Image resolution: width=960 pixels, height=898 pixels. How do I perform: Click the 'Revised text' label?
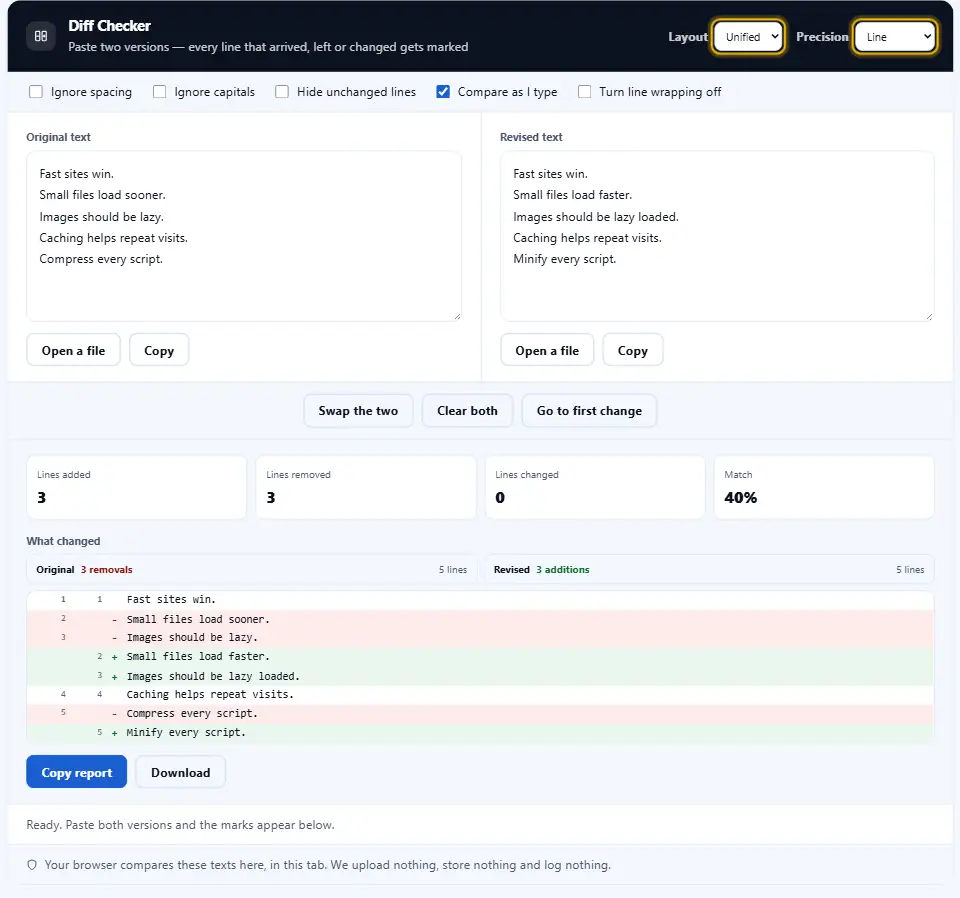point(531,137)
